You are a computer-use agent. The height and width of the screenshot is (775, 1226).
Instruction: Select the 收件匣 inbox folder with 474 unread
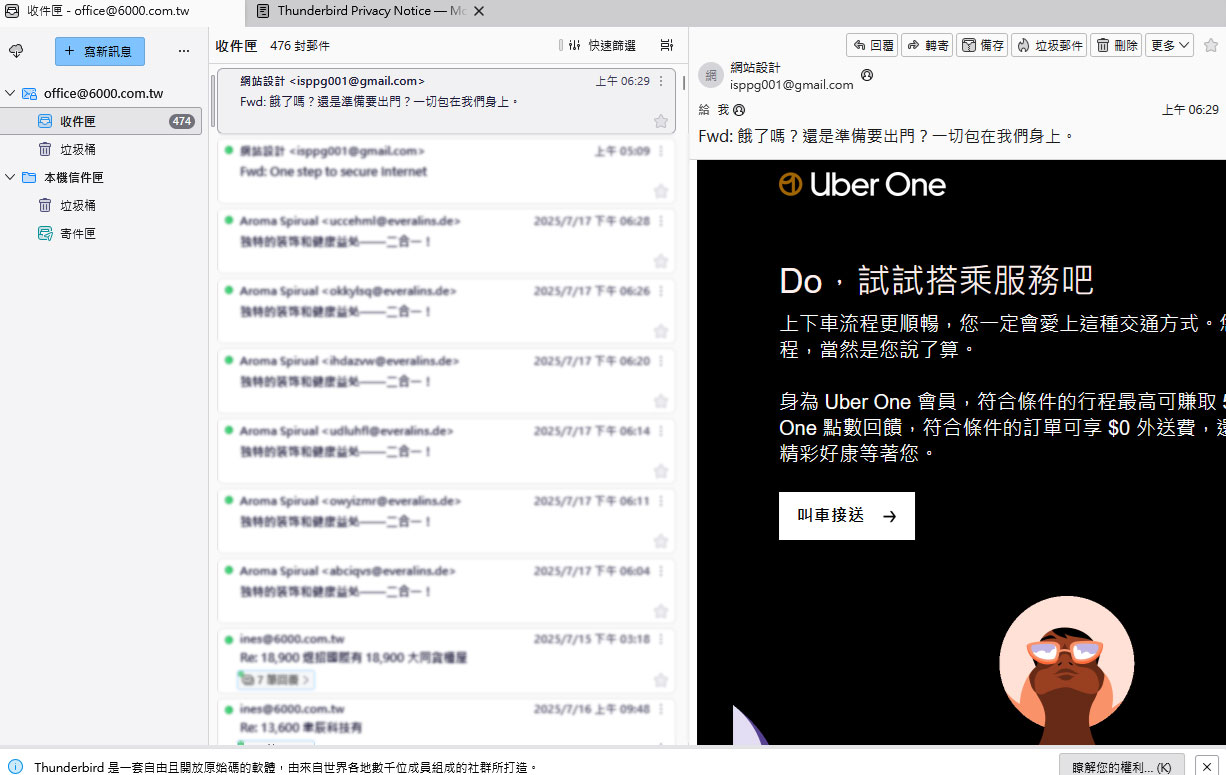pos(102,121)
